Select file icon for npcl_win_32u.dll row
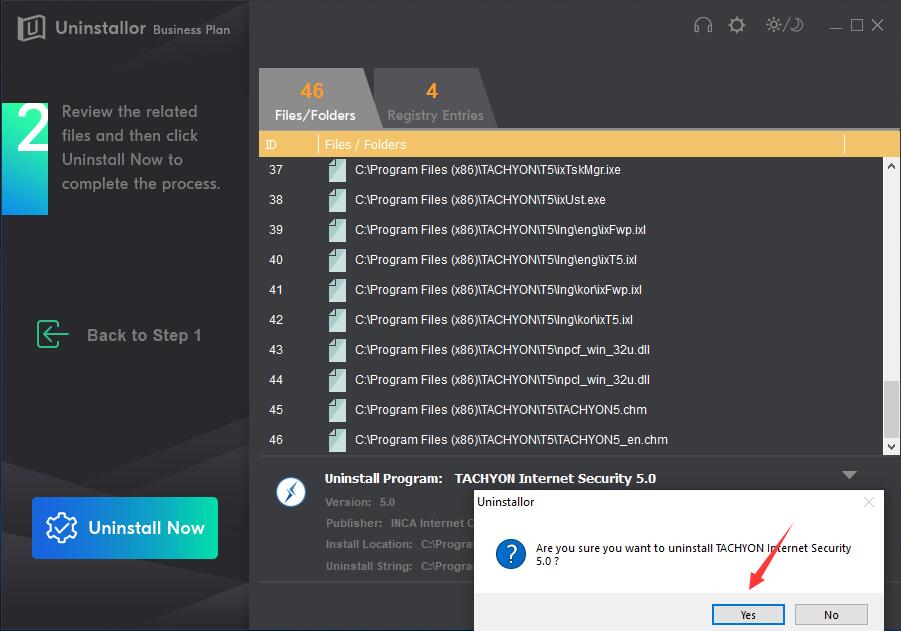 pos(337,380)
